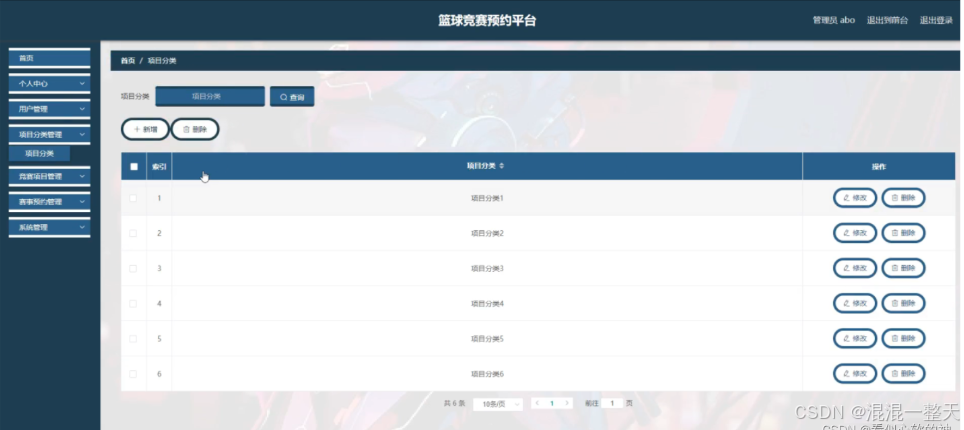
Task: Check the checkbox for row 5
Action: click(x=133, y=338)
